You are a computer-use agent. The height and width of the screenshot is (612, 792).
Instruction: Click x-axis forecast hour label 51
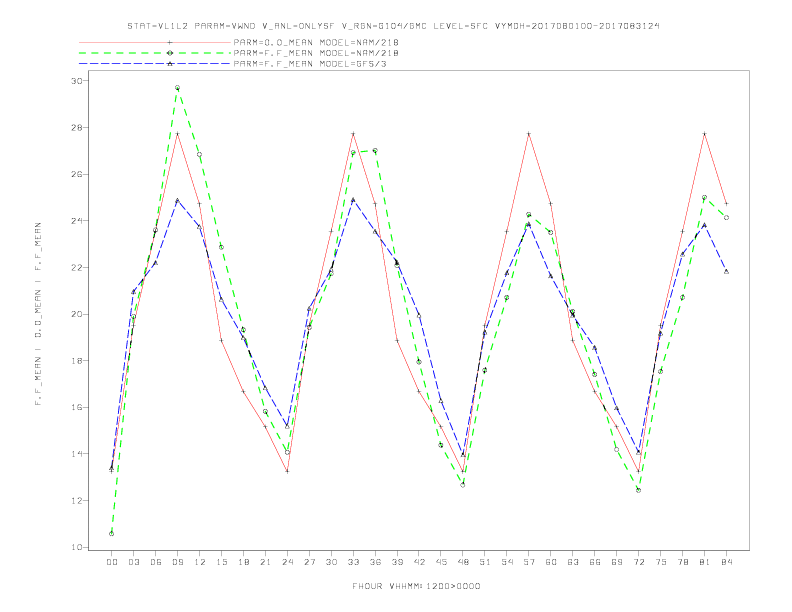(485, 562)
